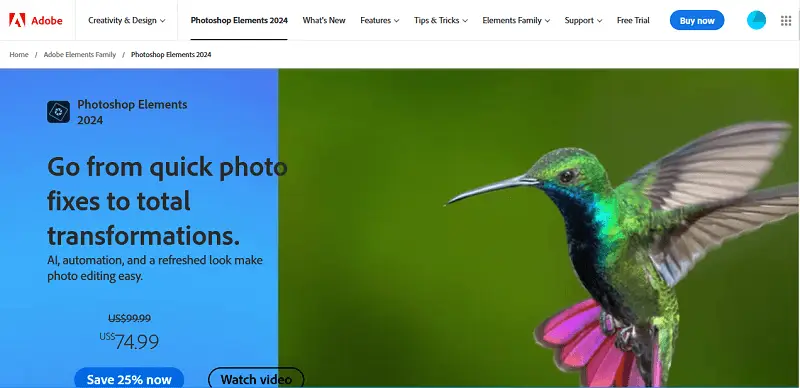Expand the Creativity & Design menu
The height and width of the screenshot is (388, 800).
[x=127, y=20]
